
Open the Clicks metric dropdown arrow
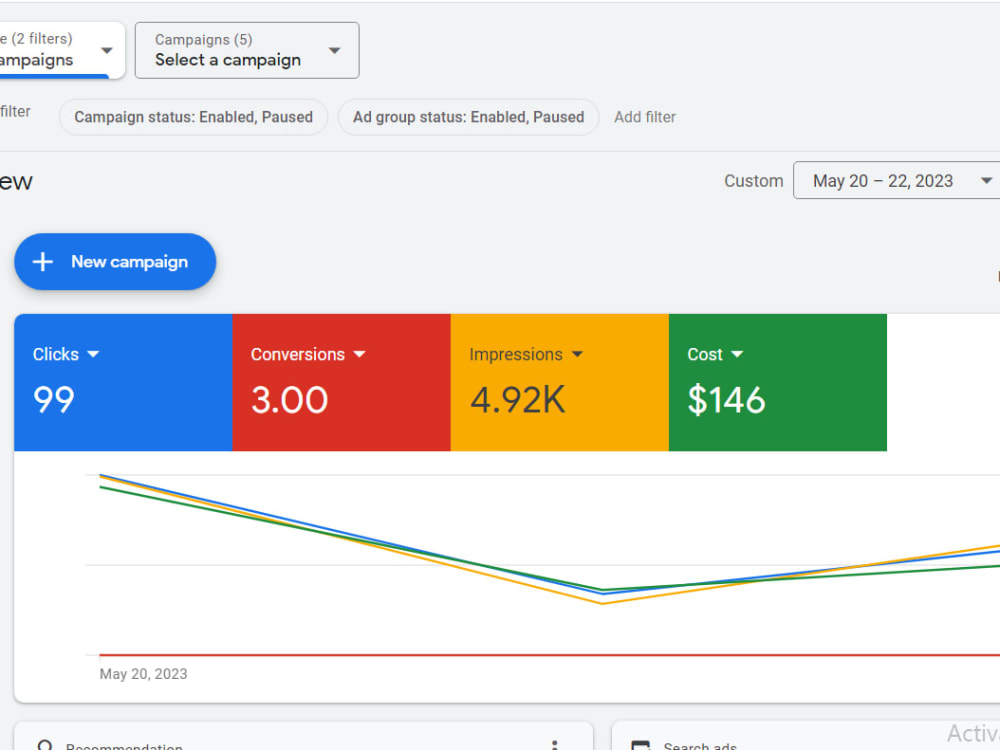(93, 354)
